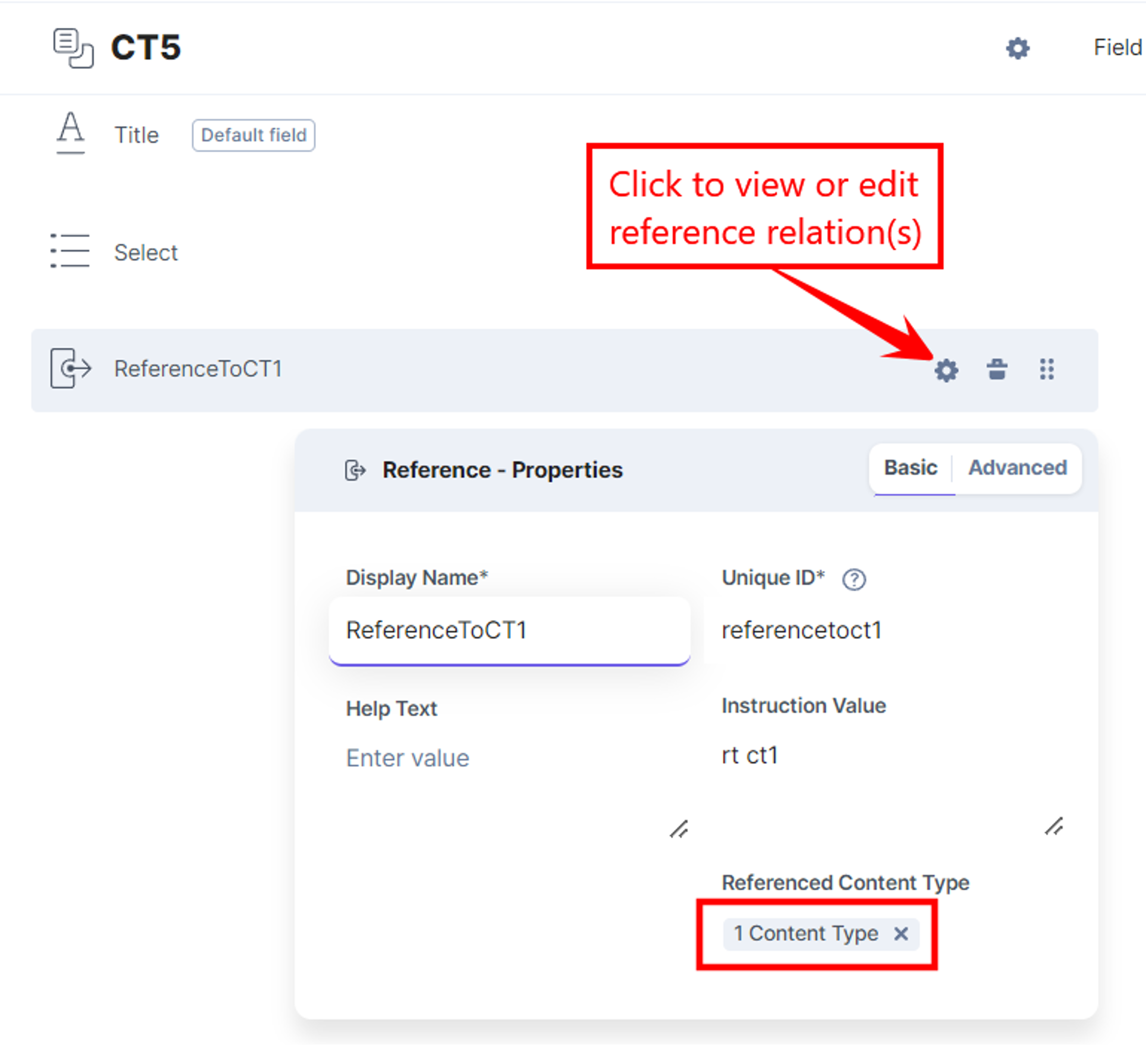Open the 1 Content Type reference selector
Image resolution: width=1146 pixels, height=1064 pixels.
pyautogui.click(x=805, y=934)
